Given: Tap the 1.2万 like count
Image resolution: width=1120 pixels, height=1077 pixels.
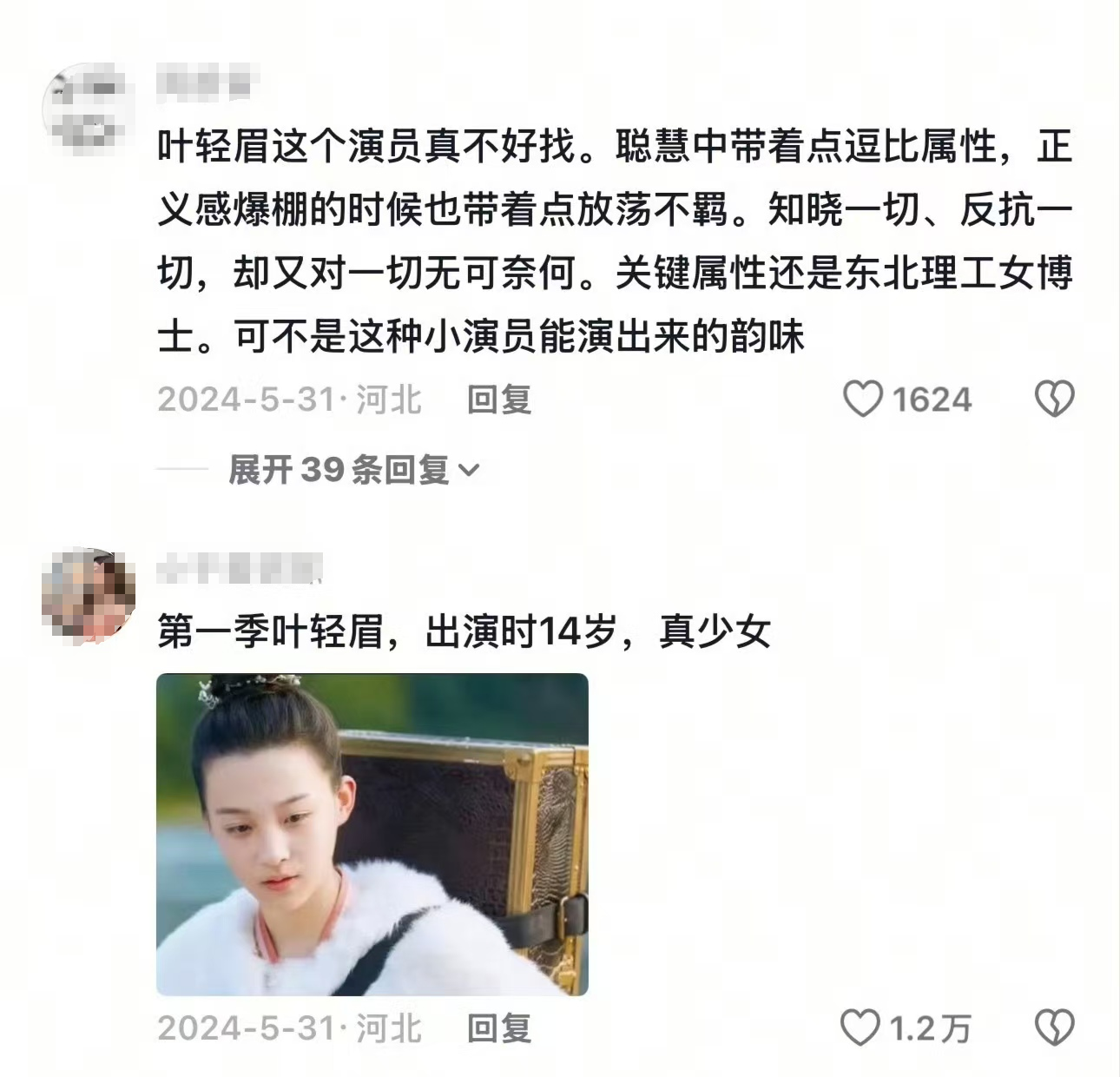Looking at the screenshot, I should tap(930, 1028).
